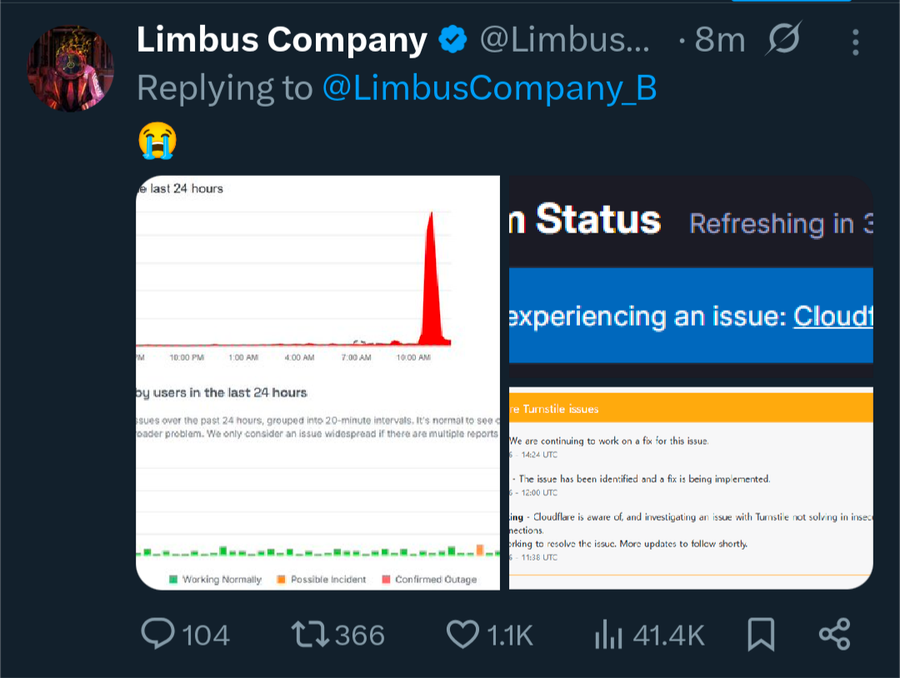This screenshot has width=900, height=678.
Task: Open view analytics bar chart icon
Action: pyautogui.click(x=609, y=633)
